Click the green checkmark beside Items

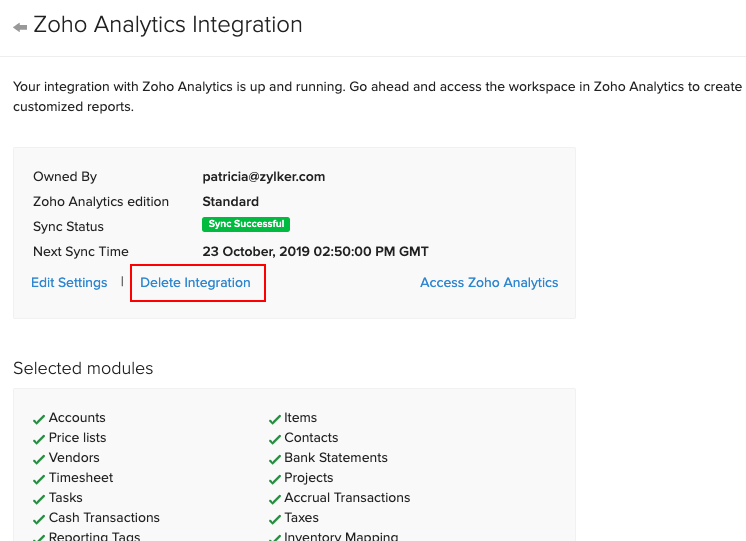click(x=275, y=419)
